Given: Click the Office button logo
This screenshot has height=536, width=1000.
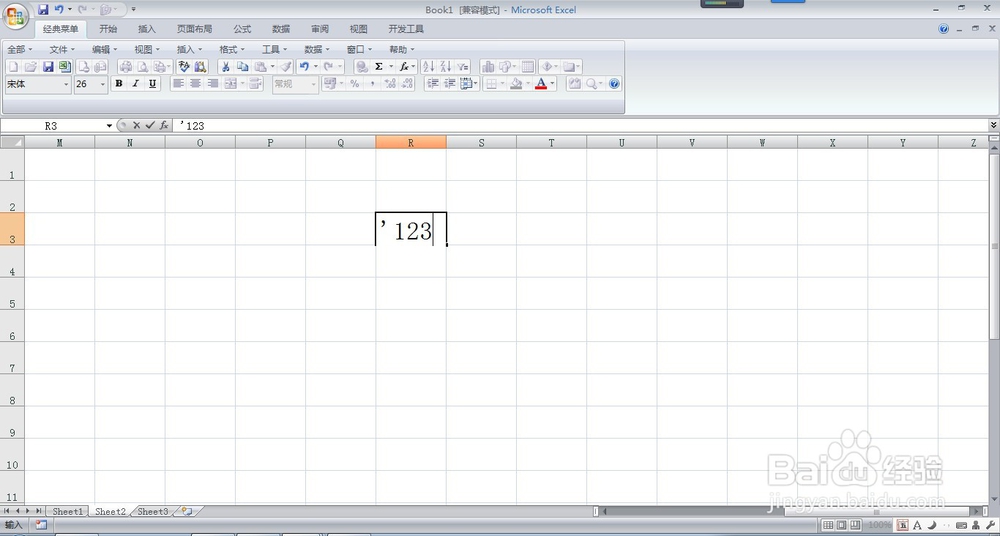Looking at the screenshot, I should click(15, 15).
